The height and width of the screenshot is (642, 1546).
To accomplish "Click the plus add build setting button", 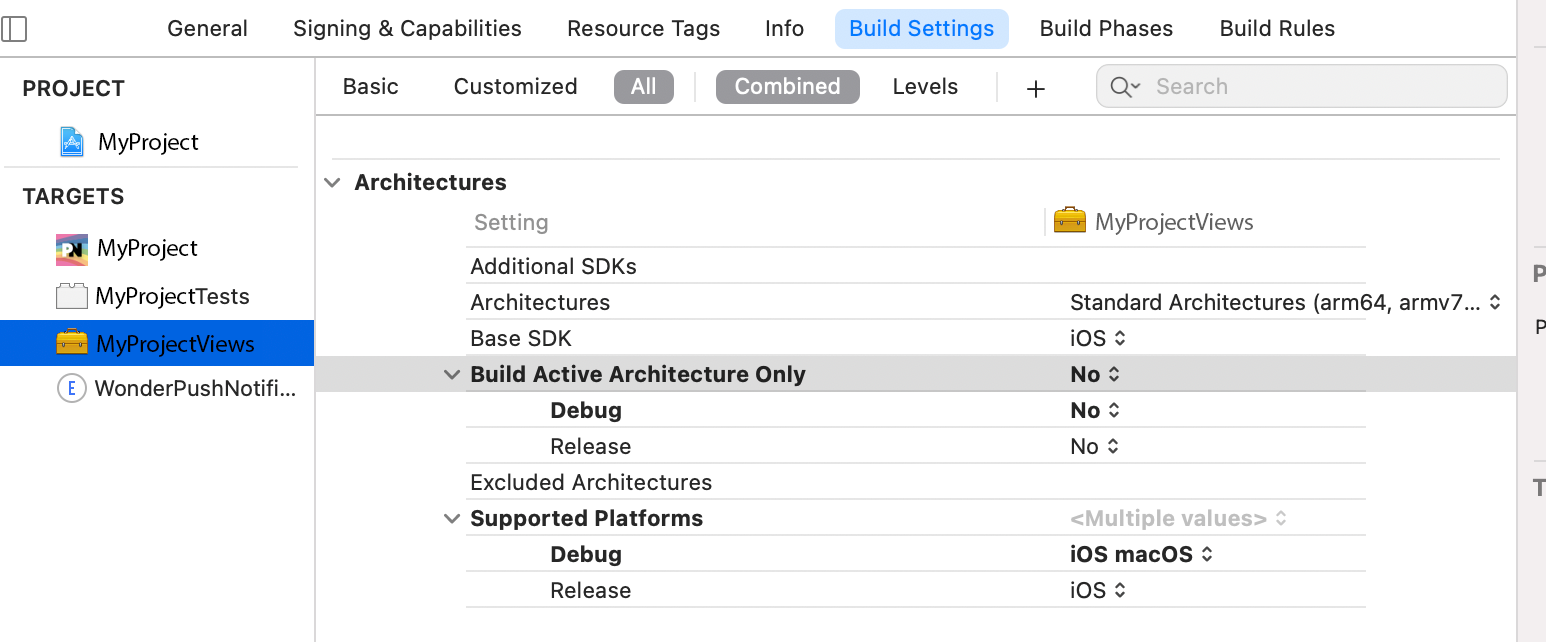I will [x=1036, y=88].
